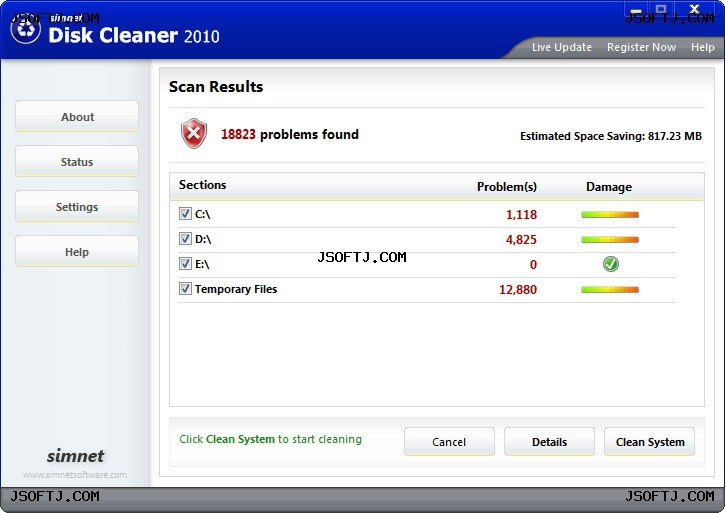Click the Scan Results heading

216,87
